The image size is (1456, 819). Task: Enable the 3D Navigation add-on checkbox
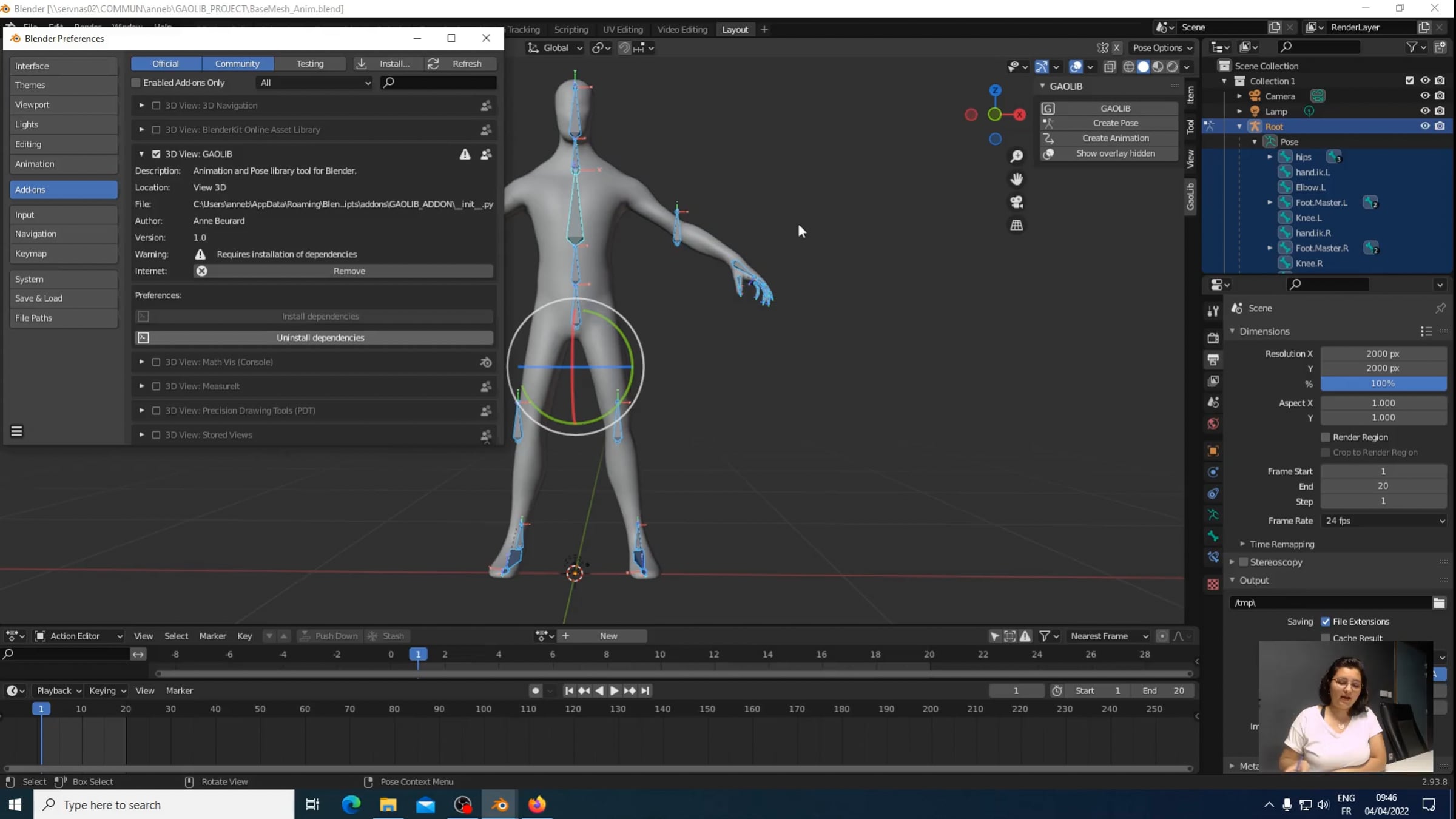pos(156,106)
